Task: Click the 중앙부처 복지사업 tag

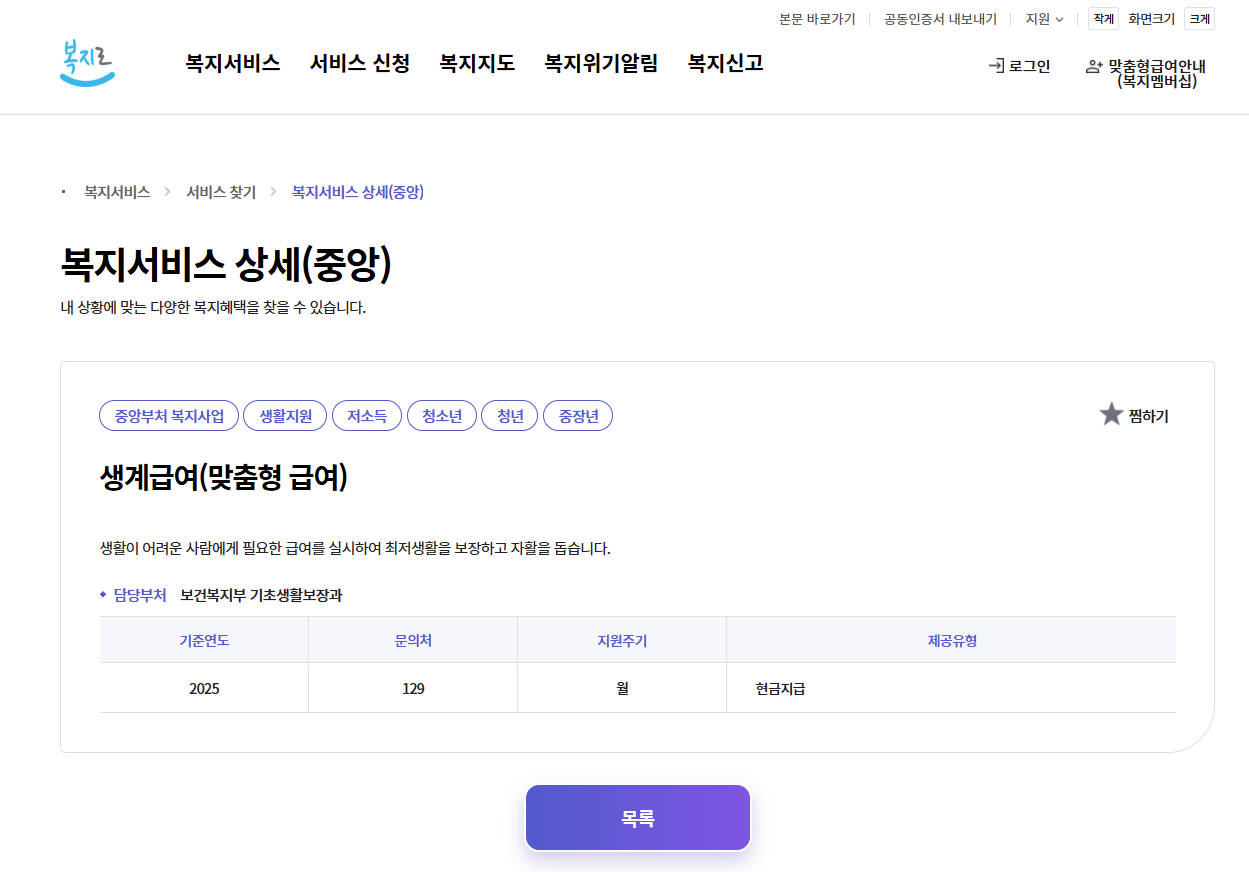Action: 169,416
